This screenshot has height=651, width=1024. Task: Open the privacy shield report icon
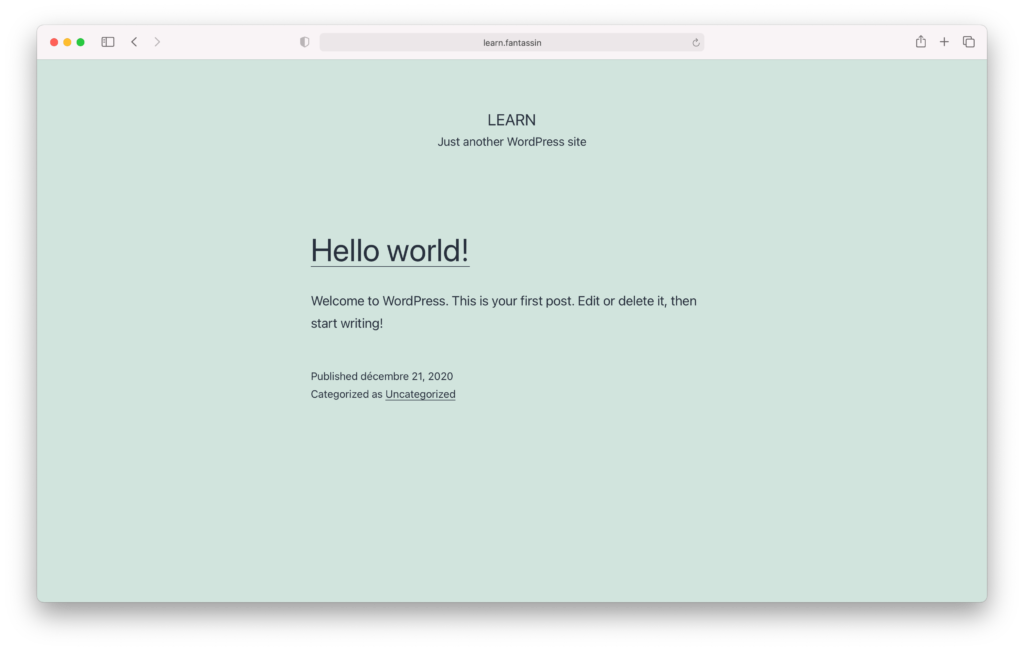click(304, 42)
